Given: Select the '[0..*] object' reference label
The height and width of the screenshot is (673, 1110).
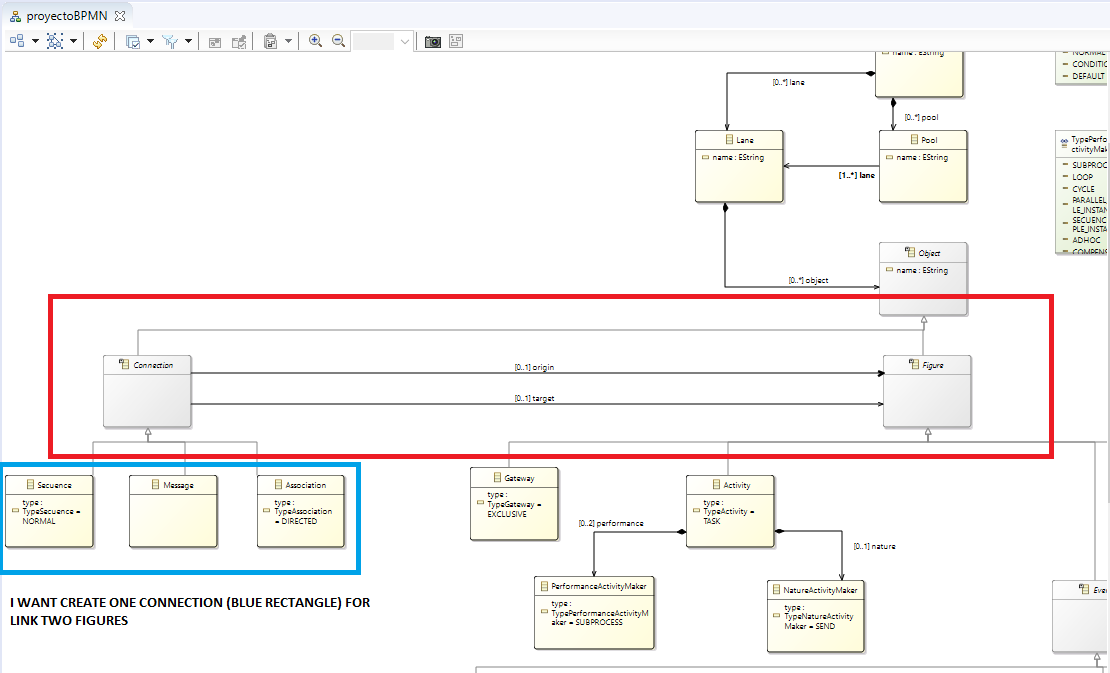Looking at the screenshot, I should 808,280.
